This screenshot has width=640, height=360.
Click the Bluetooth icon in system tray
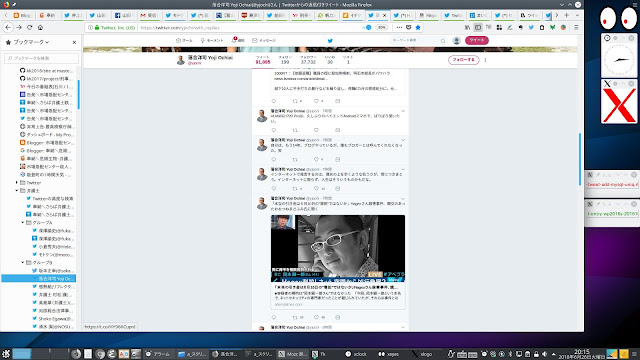(511, 354)
